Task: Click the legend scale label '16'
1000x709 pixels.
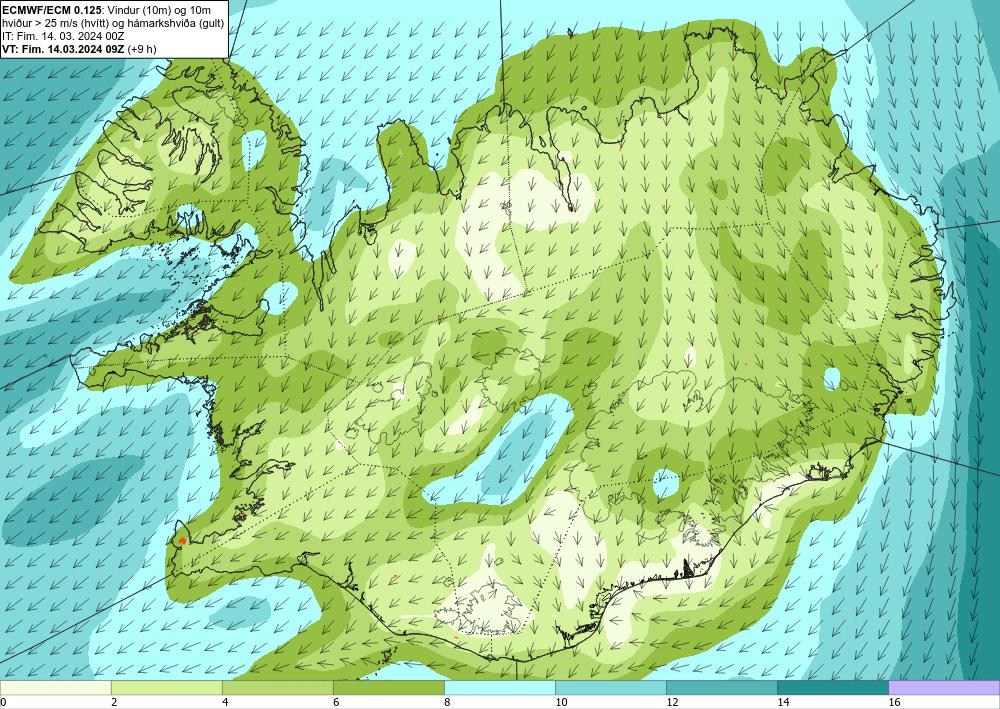Action: [894, 702]
